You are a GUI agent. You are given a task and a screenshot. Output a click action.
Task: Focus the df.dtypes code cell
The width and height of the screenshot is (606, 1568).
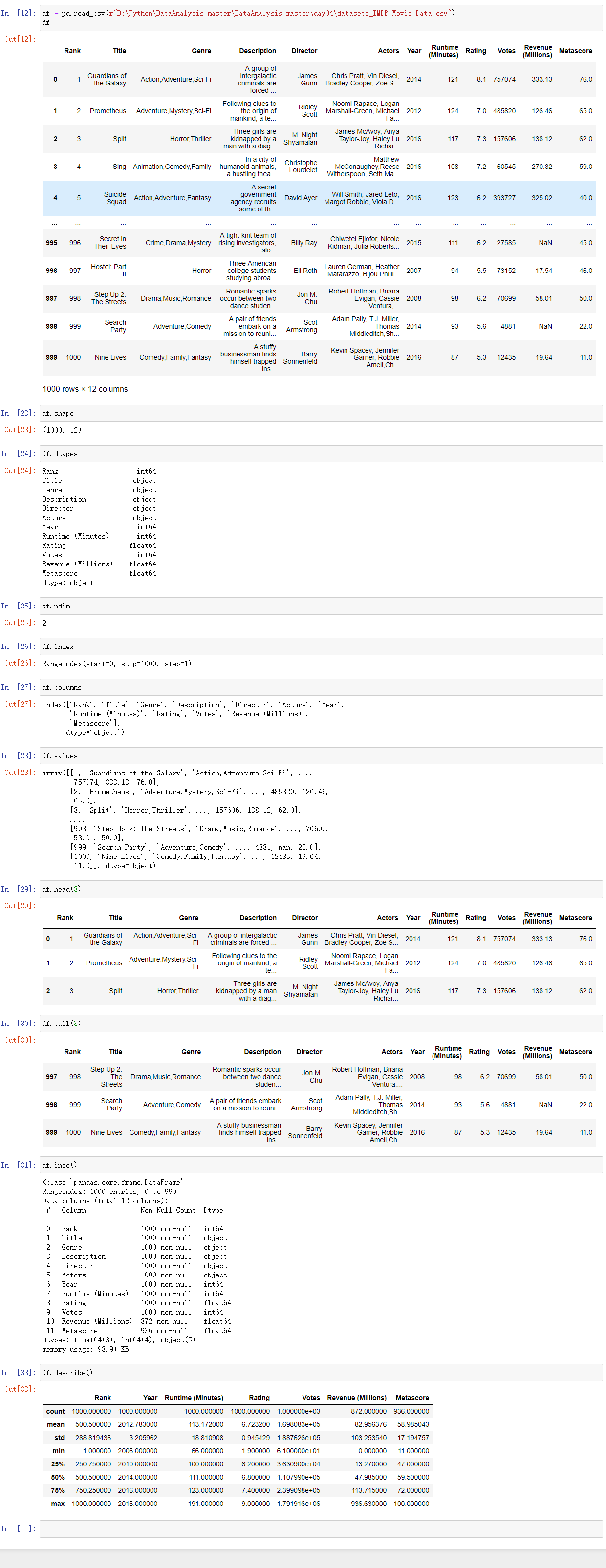click(321, 454)
